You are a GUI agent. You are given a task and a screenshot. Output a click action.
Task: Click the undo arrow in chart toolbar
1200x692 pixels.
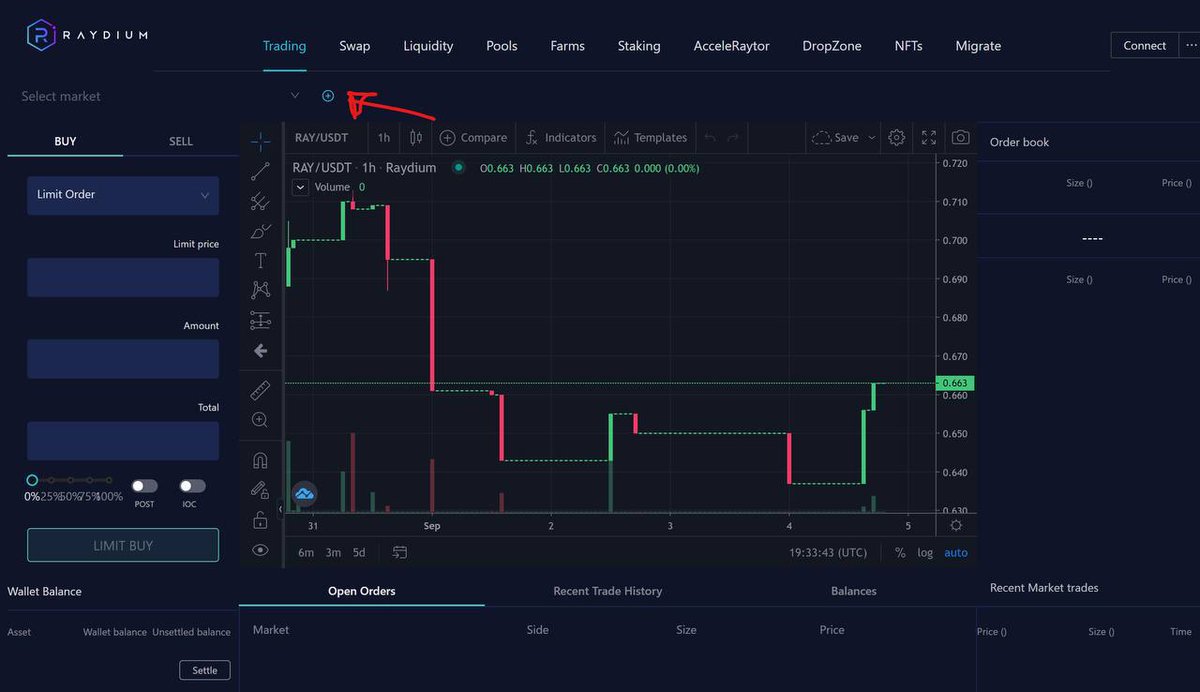[x=710, y=138]
